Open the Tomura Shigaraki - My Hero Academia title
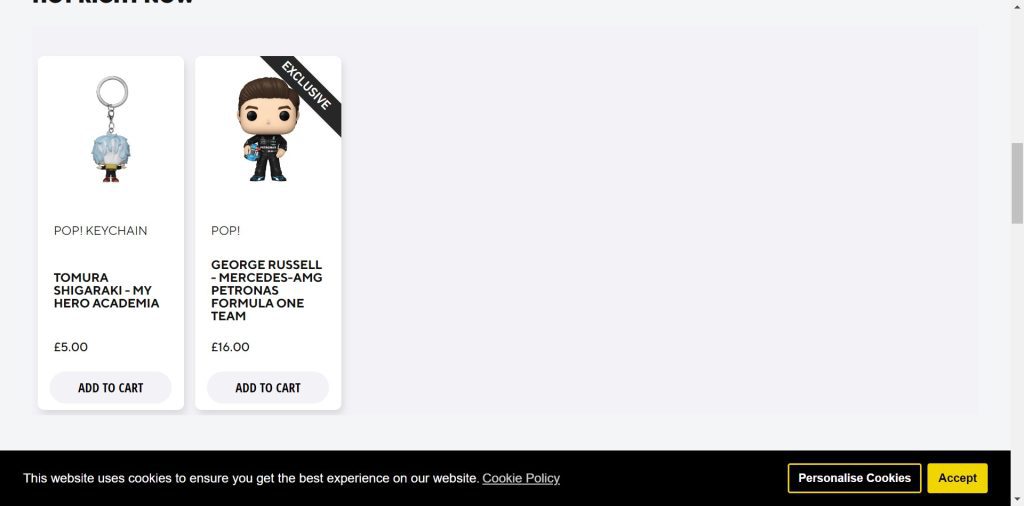The width and height of the screenshot is (1024, 506). point(106,291)
